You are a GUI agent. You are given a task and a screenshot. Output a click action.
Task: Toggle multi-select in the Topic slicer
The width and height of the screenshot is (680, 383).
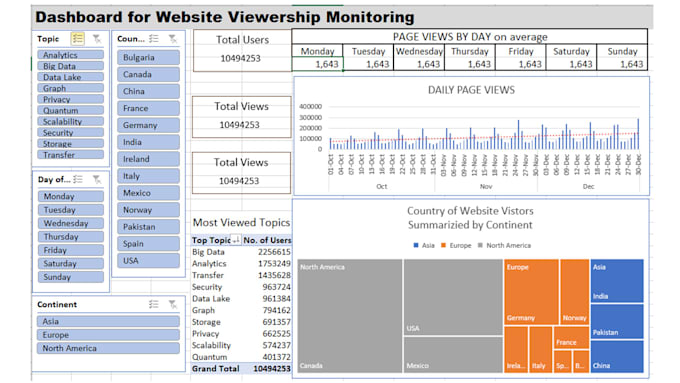(x=78, y=39)
